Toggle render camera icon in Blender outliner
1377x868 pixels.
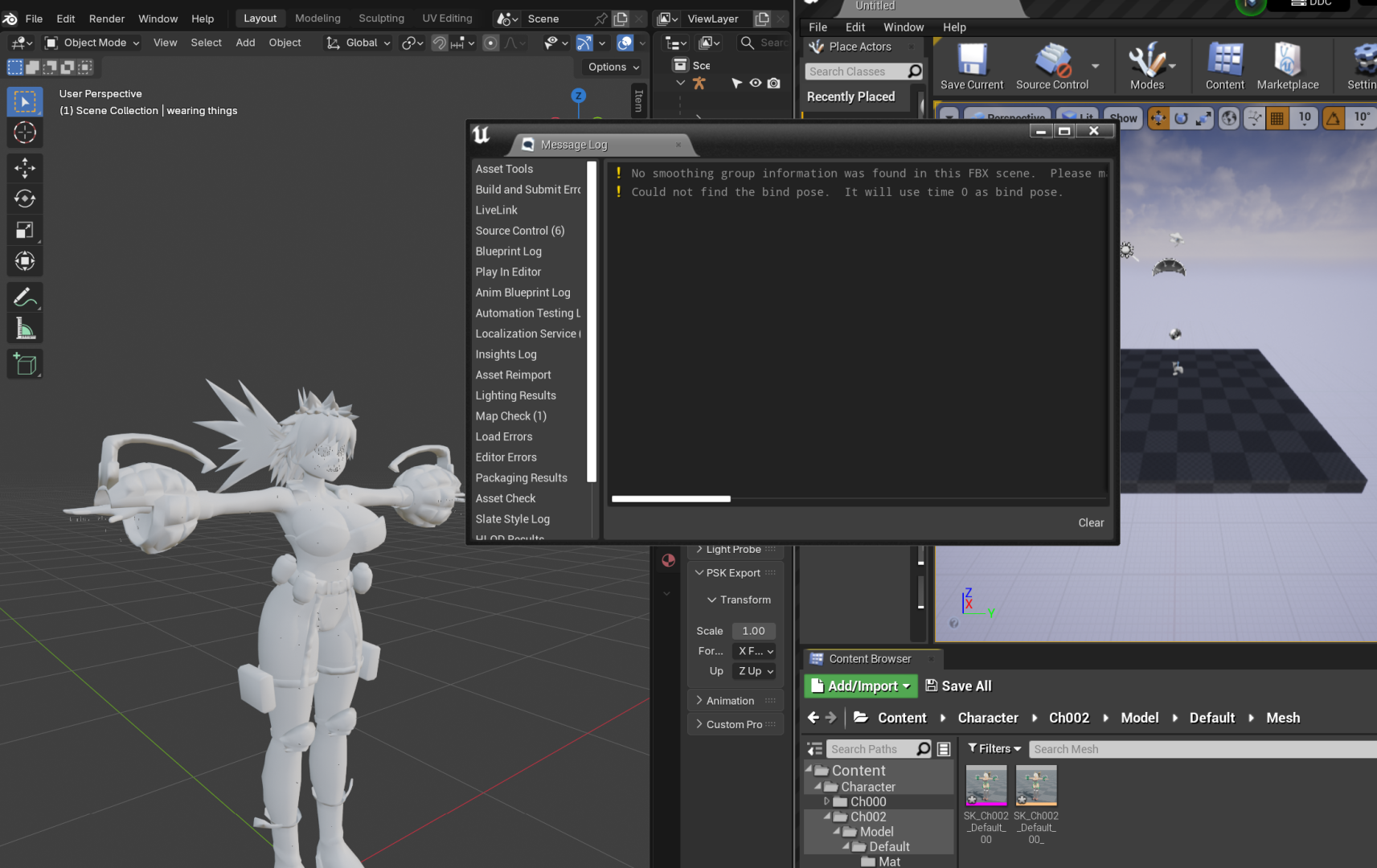(773, 83)
